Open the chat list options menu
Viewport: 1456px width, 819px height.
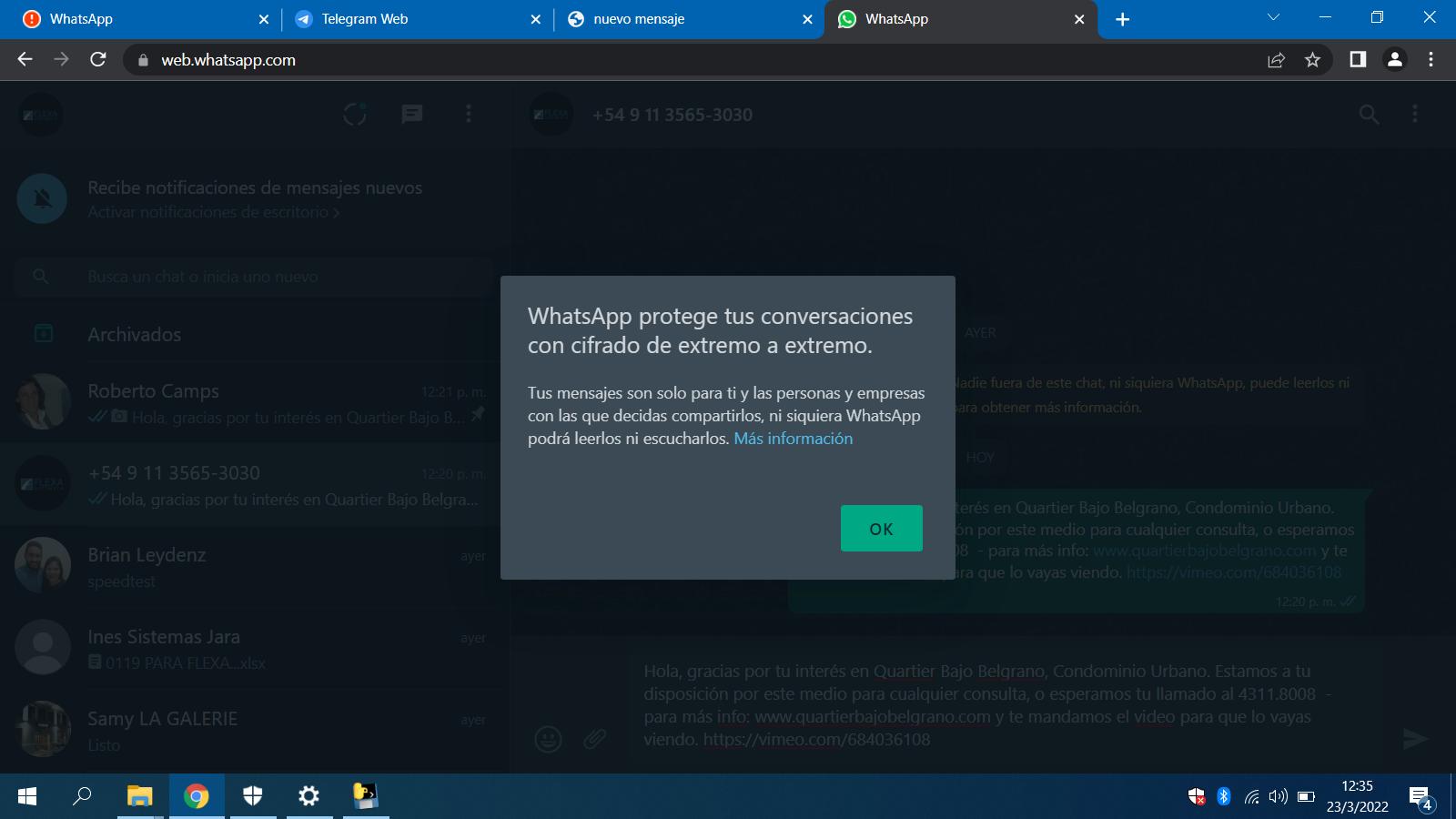coord(469,114)
